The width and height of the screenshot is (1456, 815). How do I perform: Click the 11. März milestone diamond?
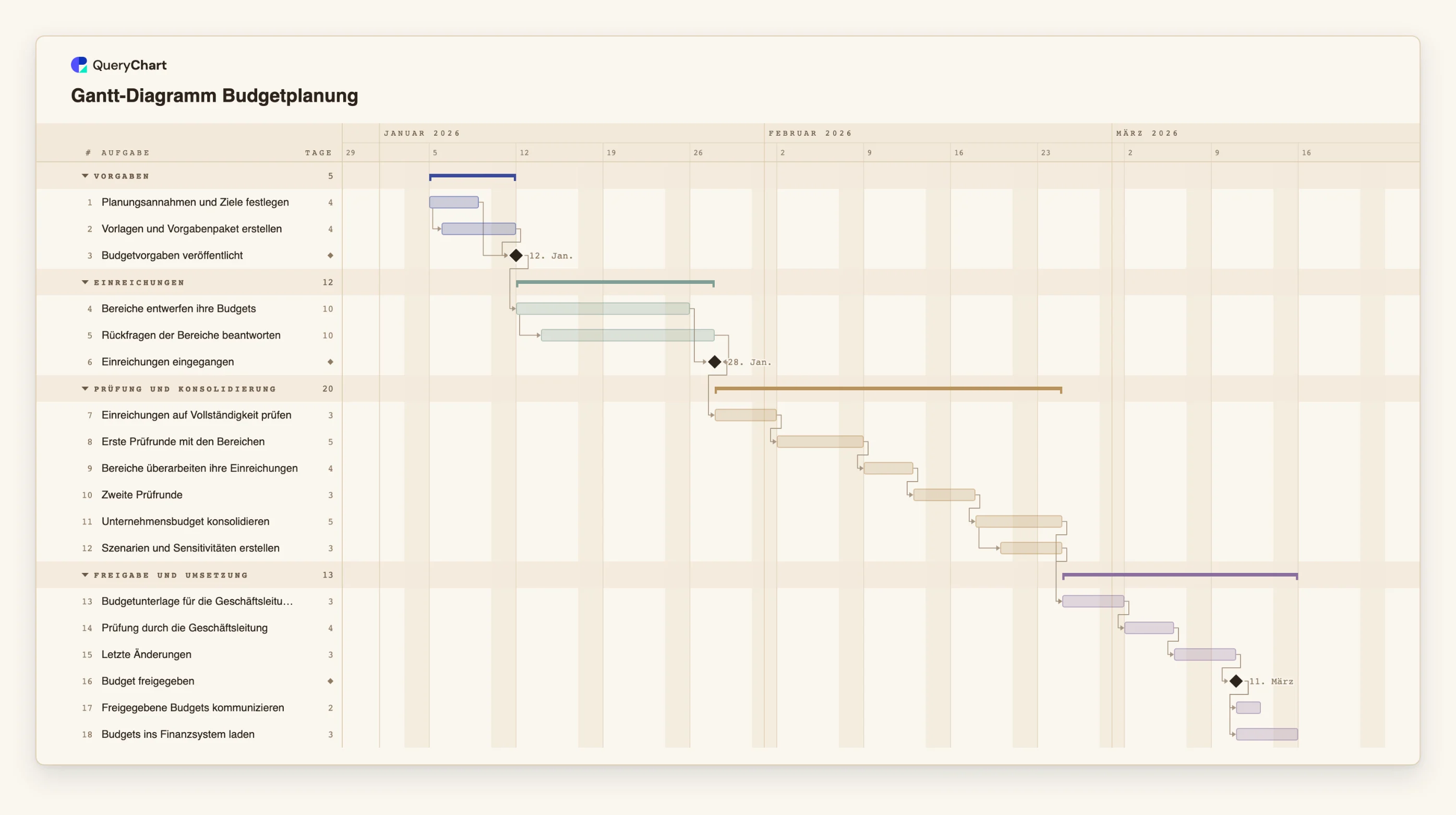[x=1236, y=681]
